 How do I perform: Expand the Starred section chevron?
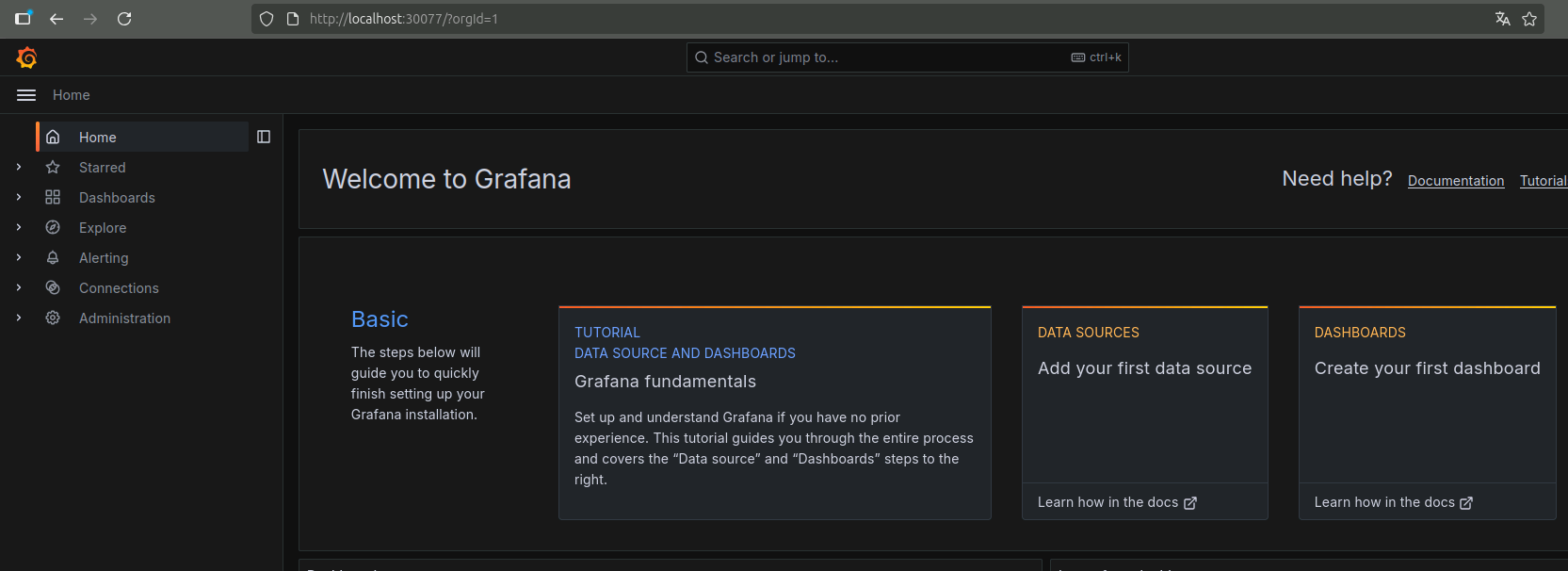tap(19, 167)
